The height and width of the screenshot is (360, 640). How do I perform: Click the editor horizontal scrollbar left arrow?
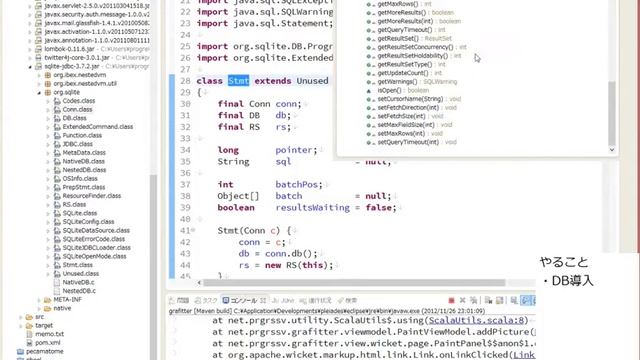coord(199,282)
